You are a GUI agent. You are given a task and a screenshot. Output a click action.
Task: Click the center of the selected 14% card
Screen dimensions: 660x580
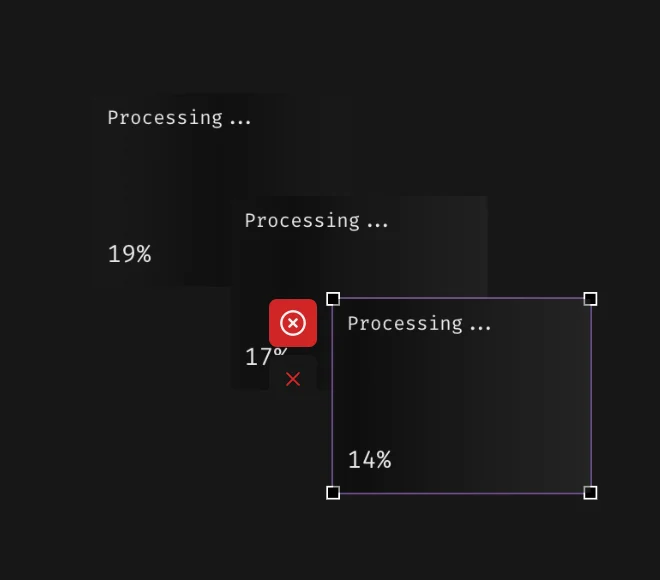click(462, 395)
